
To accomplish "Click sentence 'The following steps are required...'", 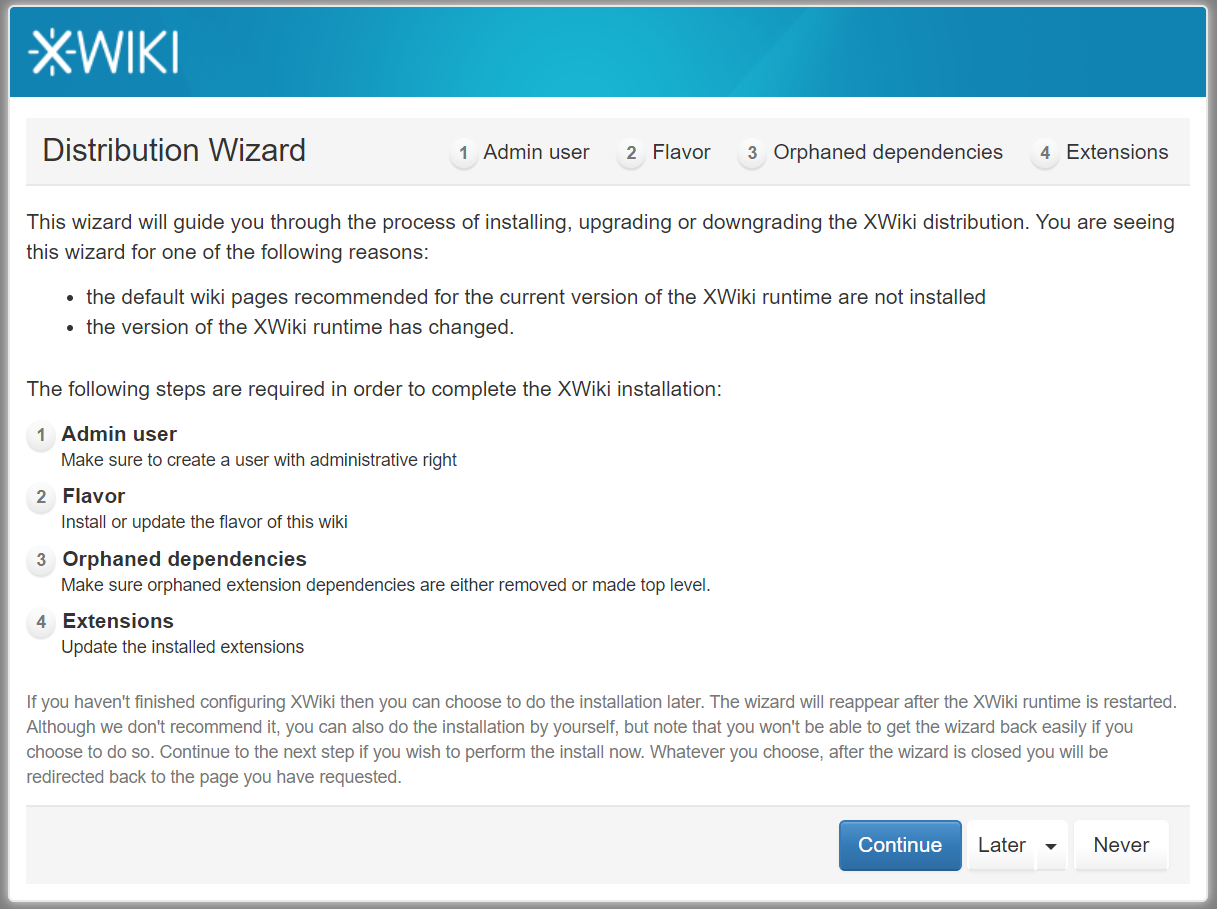I will [x=374, y=389].
